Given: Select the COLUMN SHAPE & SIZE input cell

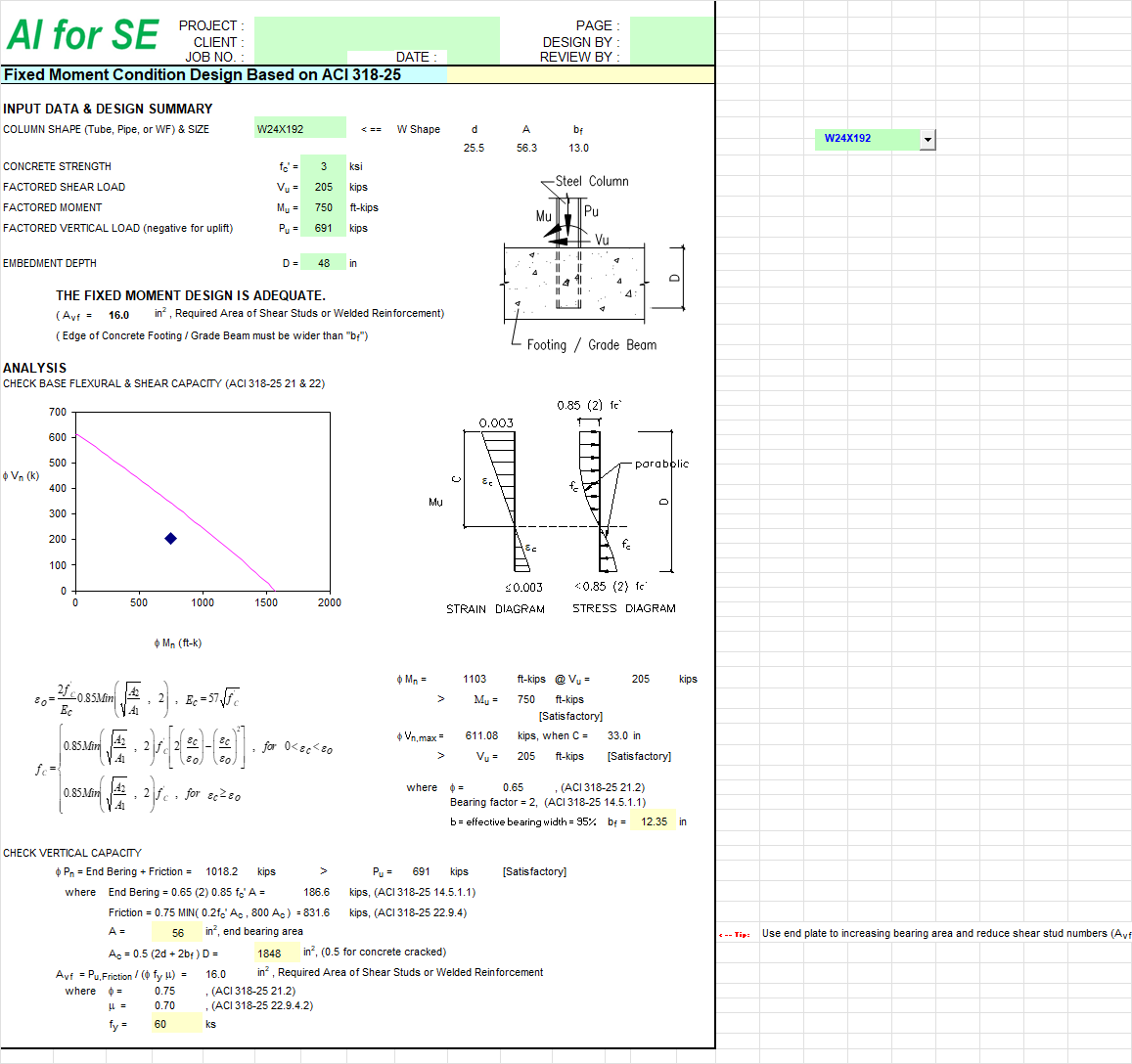Looking at the screenshot, I should 300,128.
